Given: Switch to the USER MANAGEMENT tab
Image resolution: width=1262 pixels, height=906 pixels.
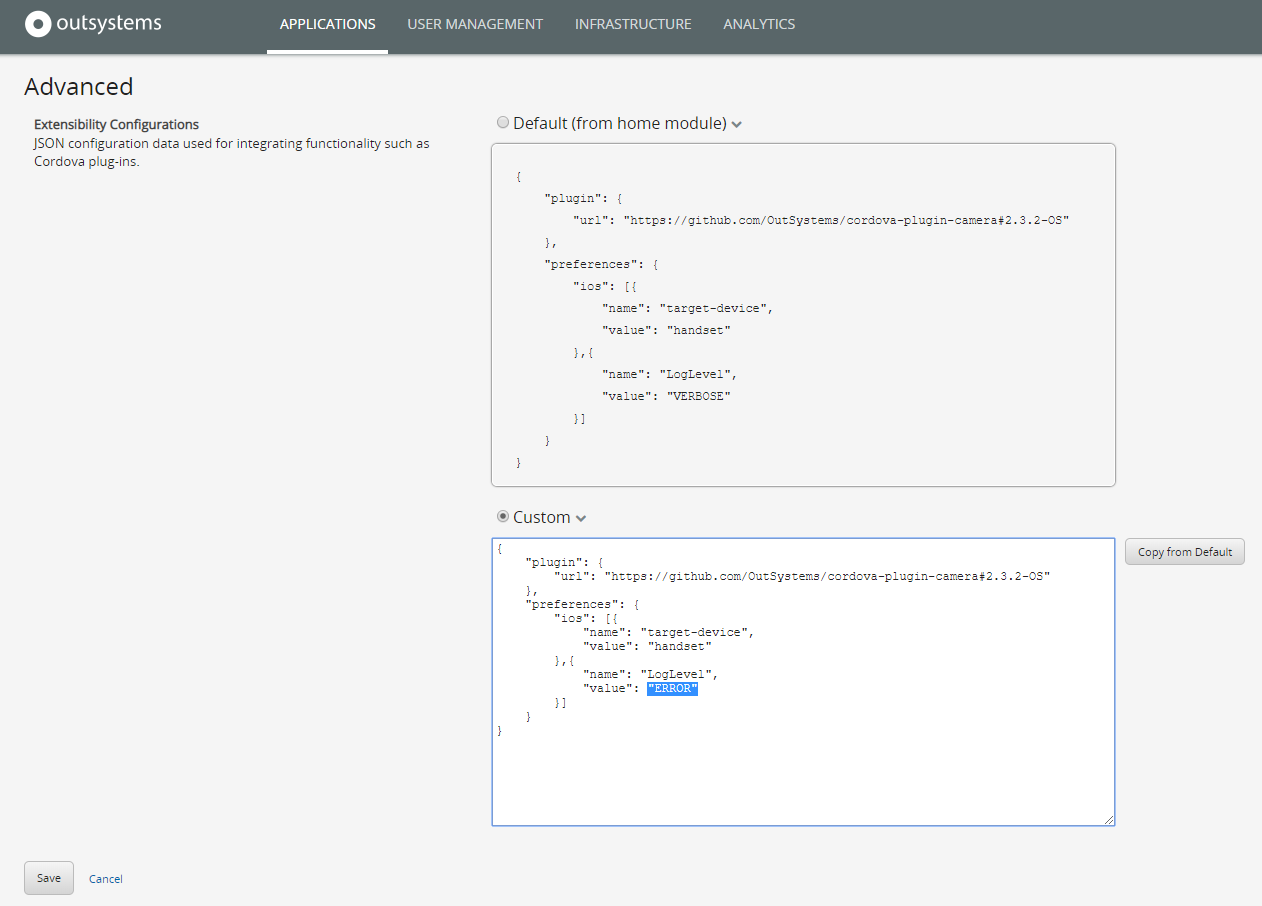Looking at the screenshot, I should pyautogui.click(x=475, y=24).
